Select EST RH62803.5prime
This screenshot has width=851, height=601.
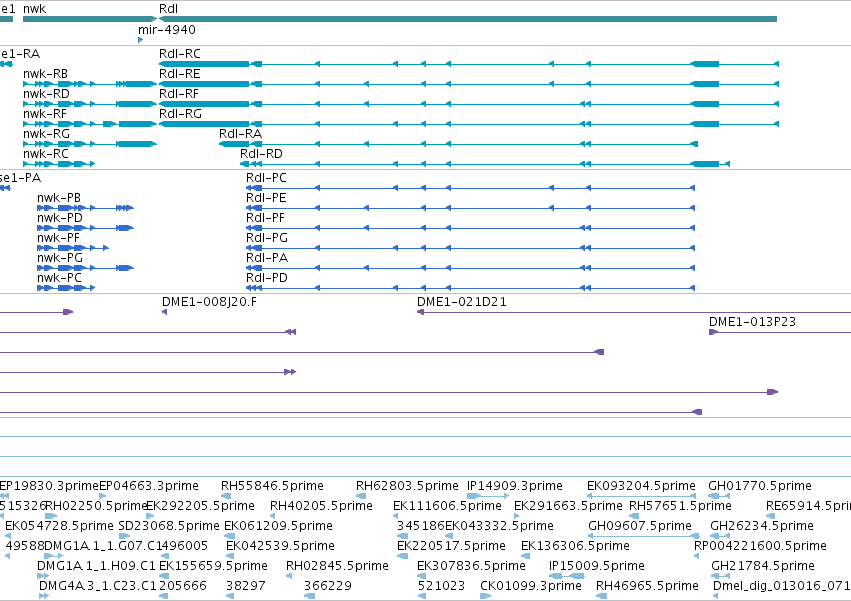[407, 486]
